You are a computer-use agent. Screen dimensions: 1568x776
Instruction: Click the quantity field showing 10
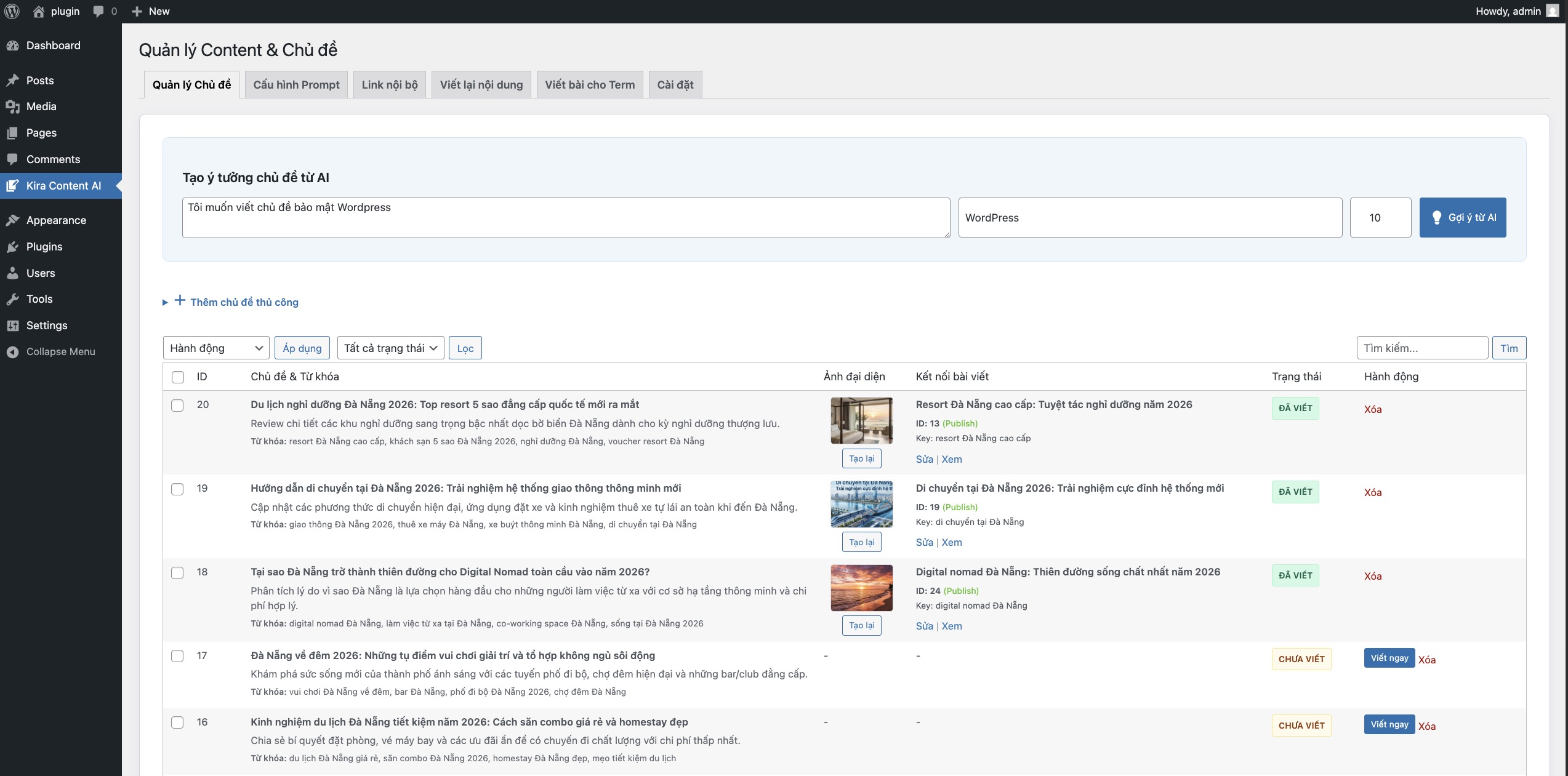(1380, 217)
